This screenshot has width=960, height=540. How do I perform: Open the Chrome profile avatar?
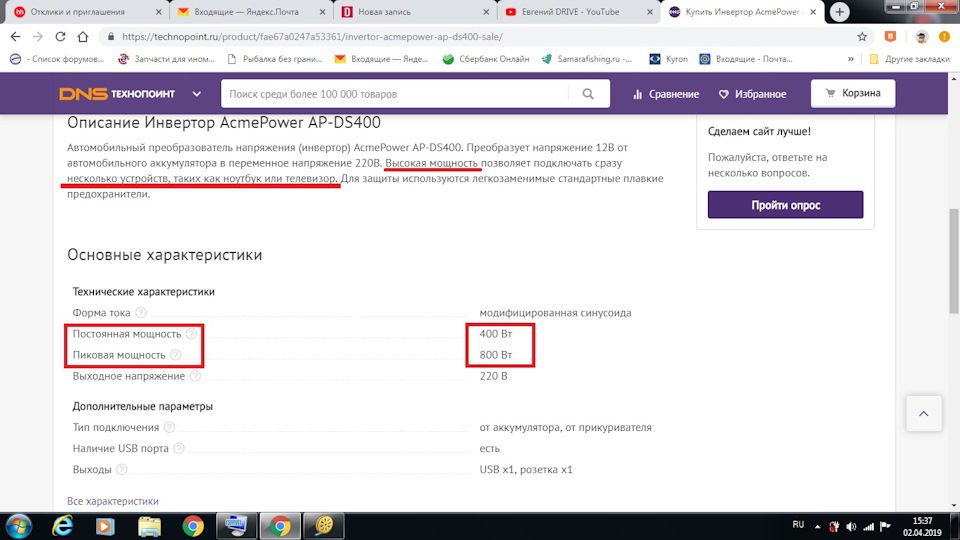point(921,37)
